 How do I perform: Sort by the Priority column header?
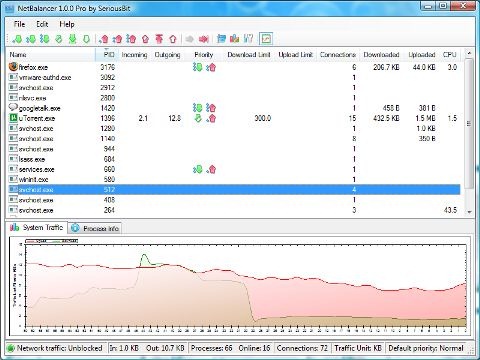(x=204, y=55)
